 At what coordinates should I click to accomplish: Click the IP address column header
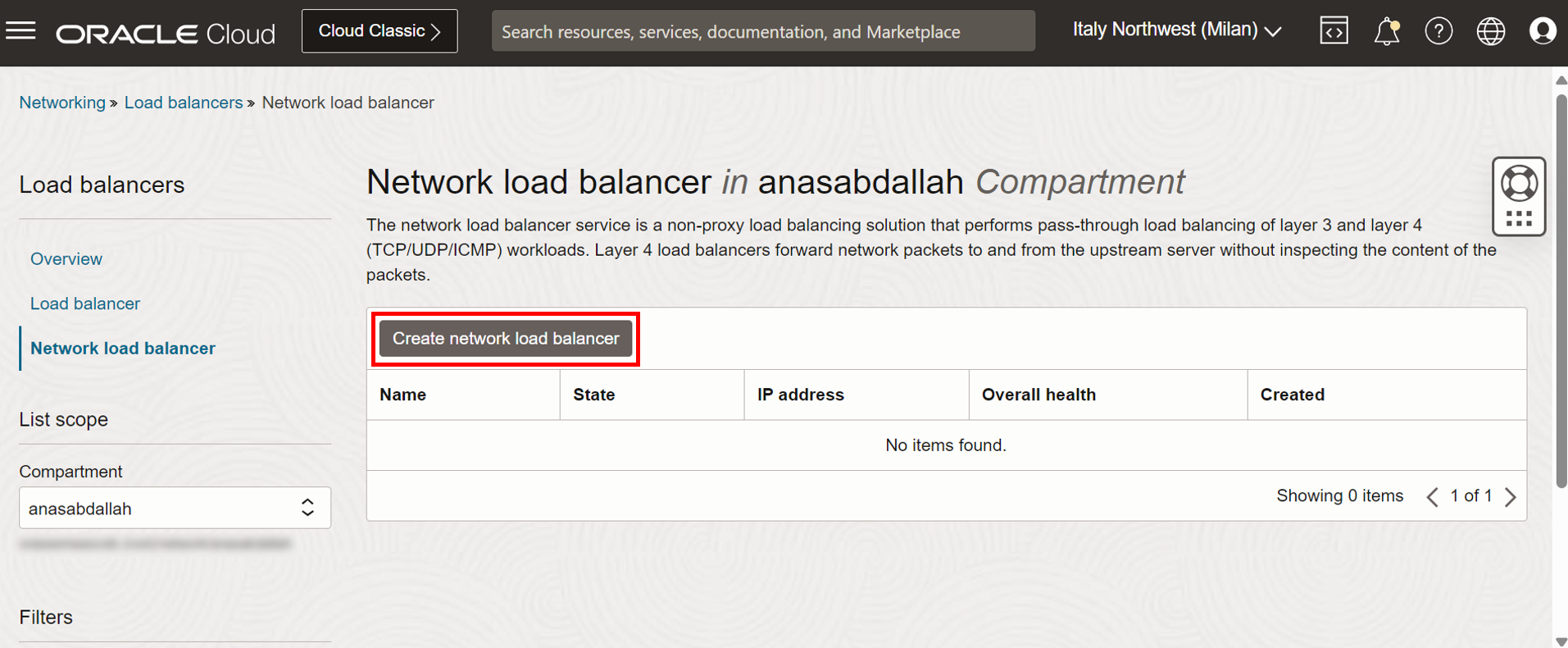coord(857,395)
